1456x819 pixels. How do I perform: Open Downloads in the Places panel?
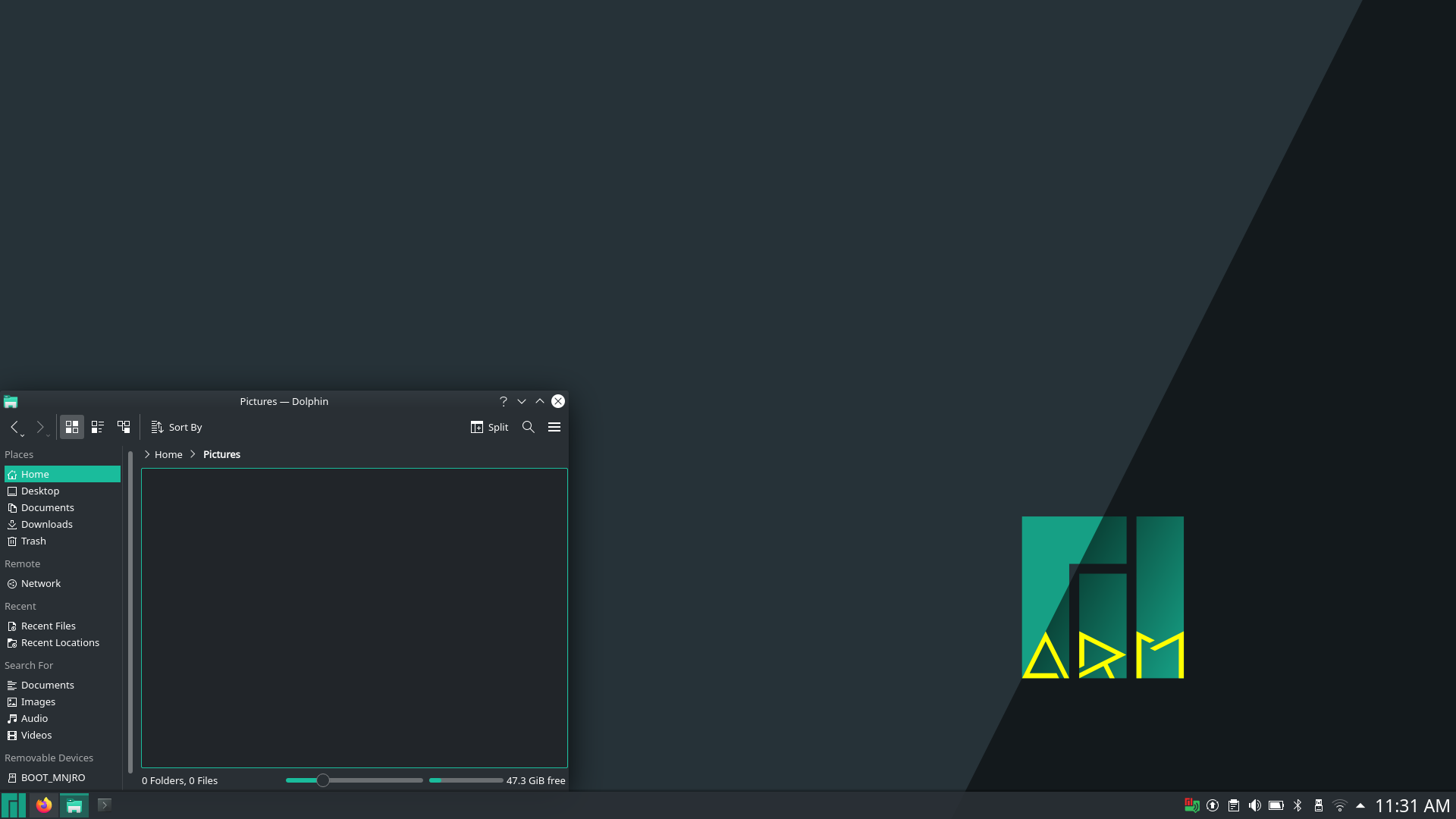tap(47, 524)
